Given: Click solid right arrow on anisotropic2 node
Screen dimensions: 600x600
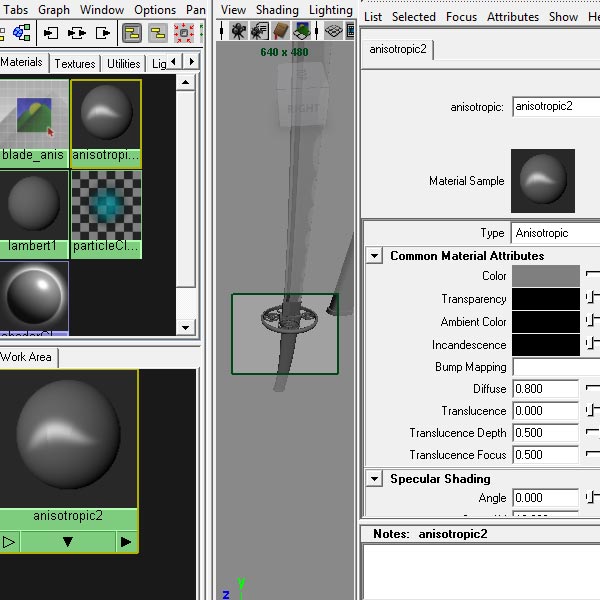Looking at the screenshot, I should pos(126,542).
